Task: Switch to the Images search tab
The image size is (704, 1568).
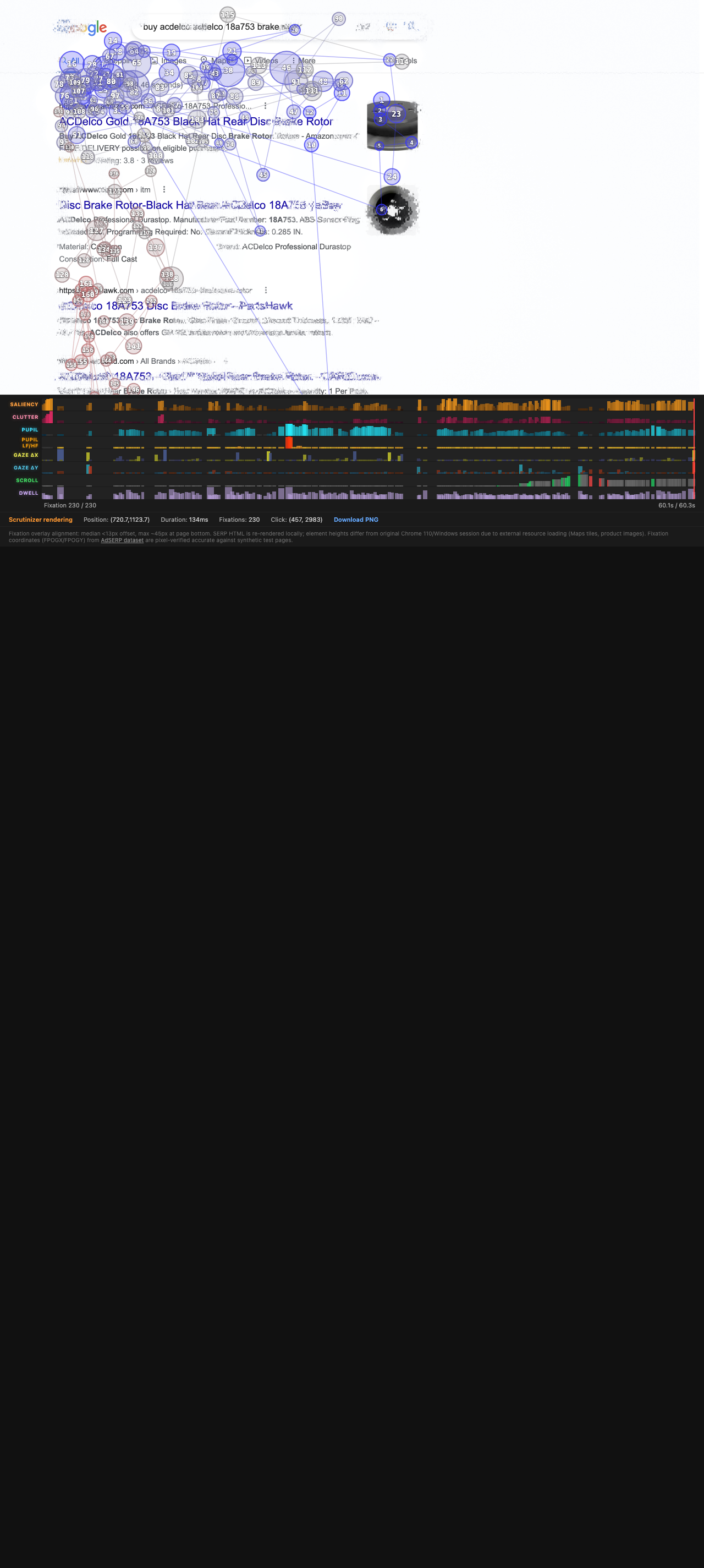Action: click(x=173, y=61)
